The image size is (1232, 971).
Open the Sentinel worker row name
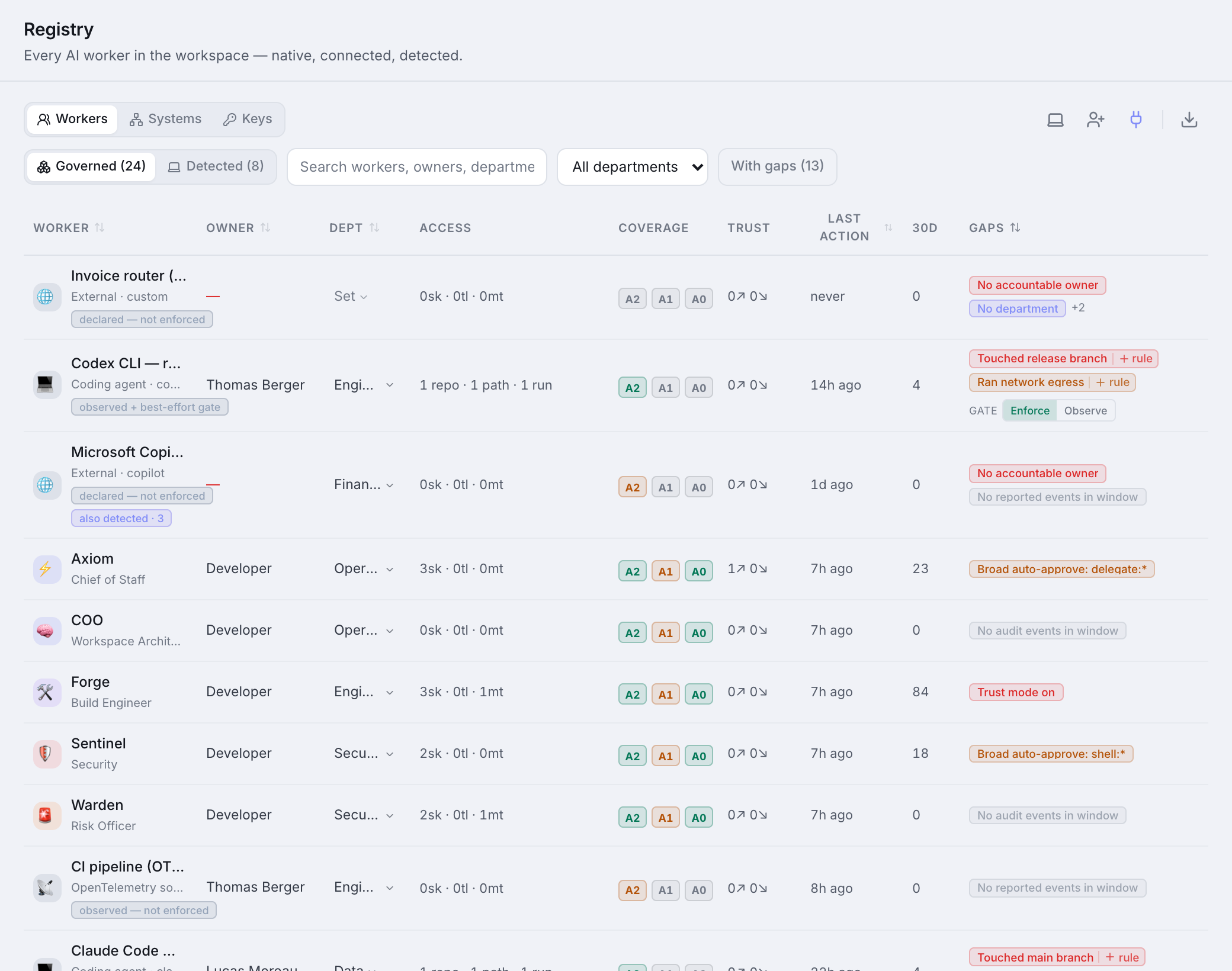point(98,744)
